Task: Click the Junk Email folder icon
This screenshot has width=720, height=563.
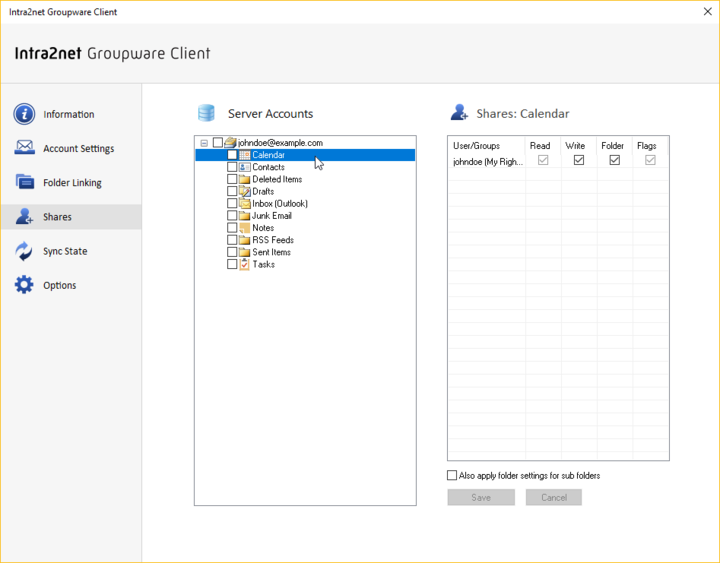Action: (245, 215)
